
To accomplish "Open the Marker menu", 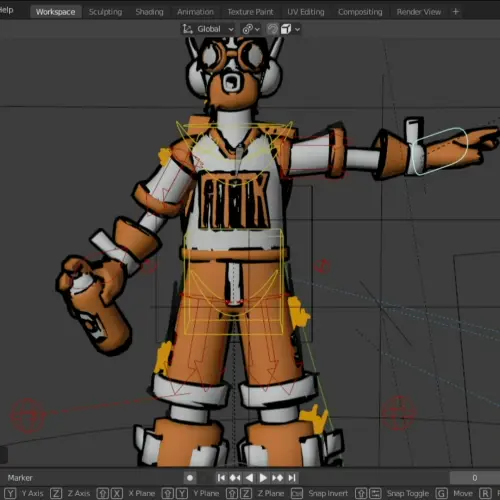I will [x=20, y=478].
